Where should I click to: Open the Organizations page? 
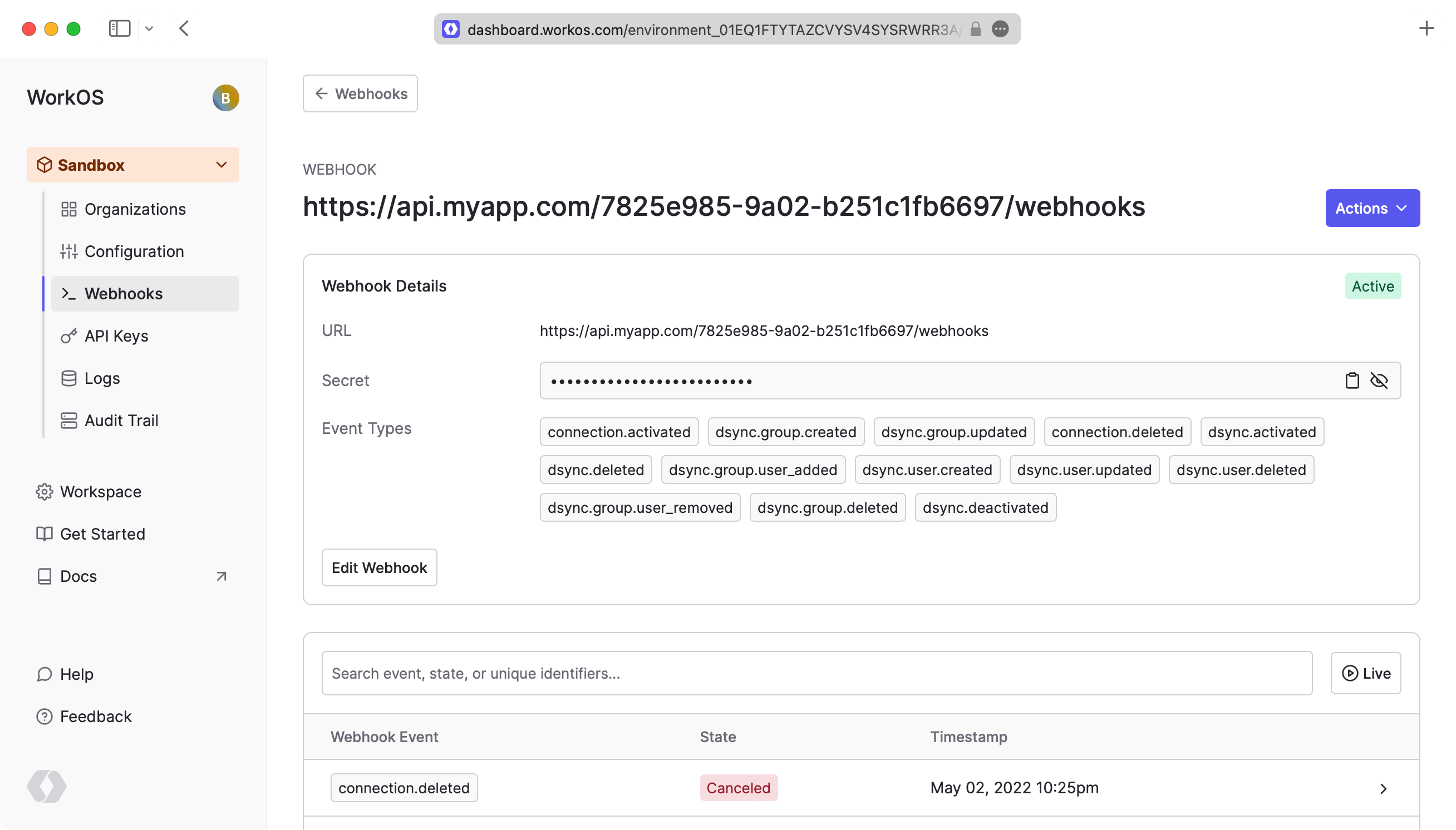tap(135, 209)
